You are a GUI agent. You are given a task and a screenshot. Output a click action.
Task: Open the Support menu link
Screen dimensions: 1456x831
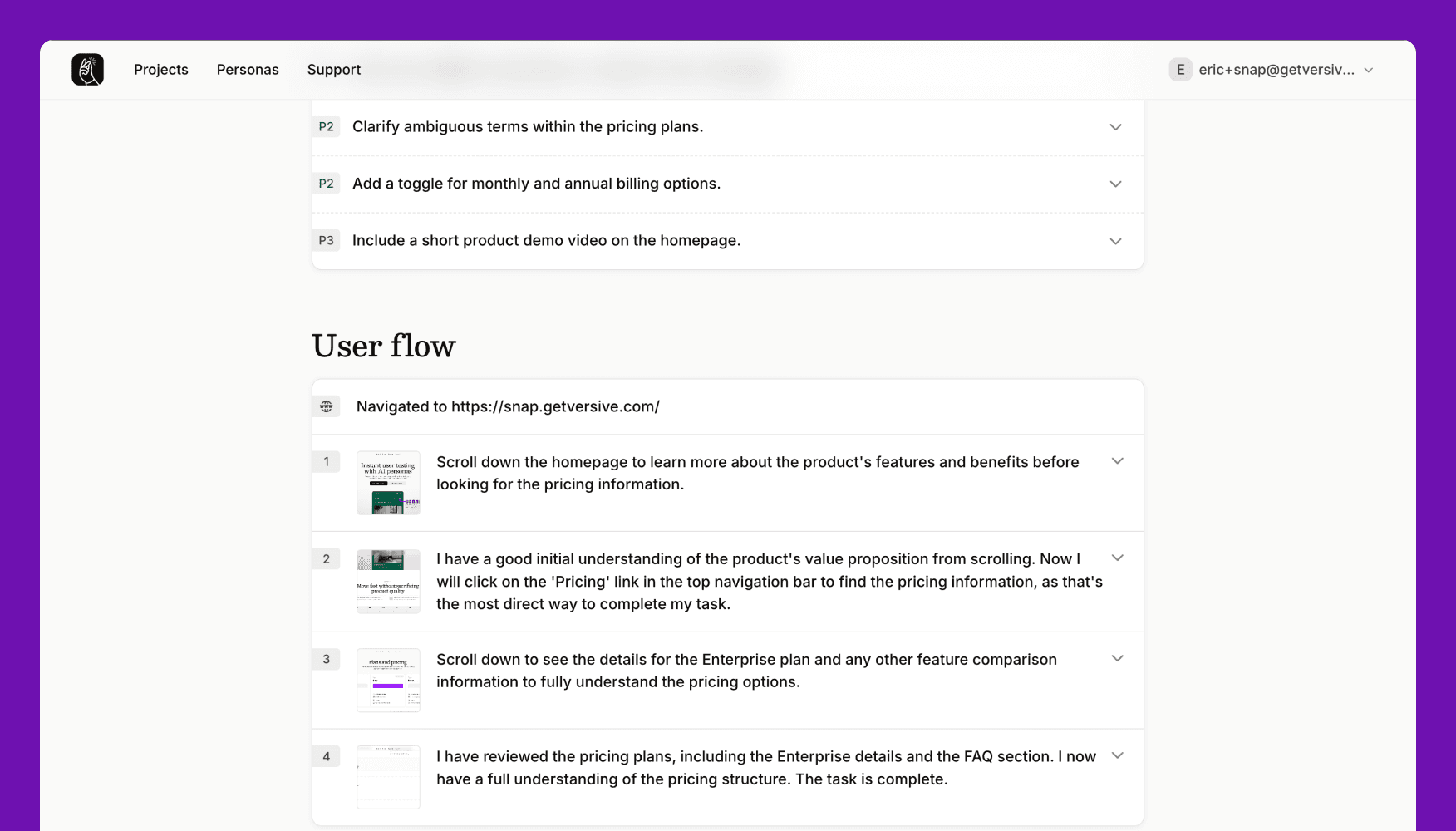[334, 70]
